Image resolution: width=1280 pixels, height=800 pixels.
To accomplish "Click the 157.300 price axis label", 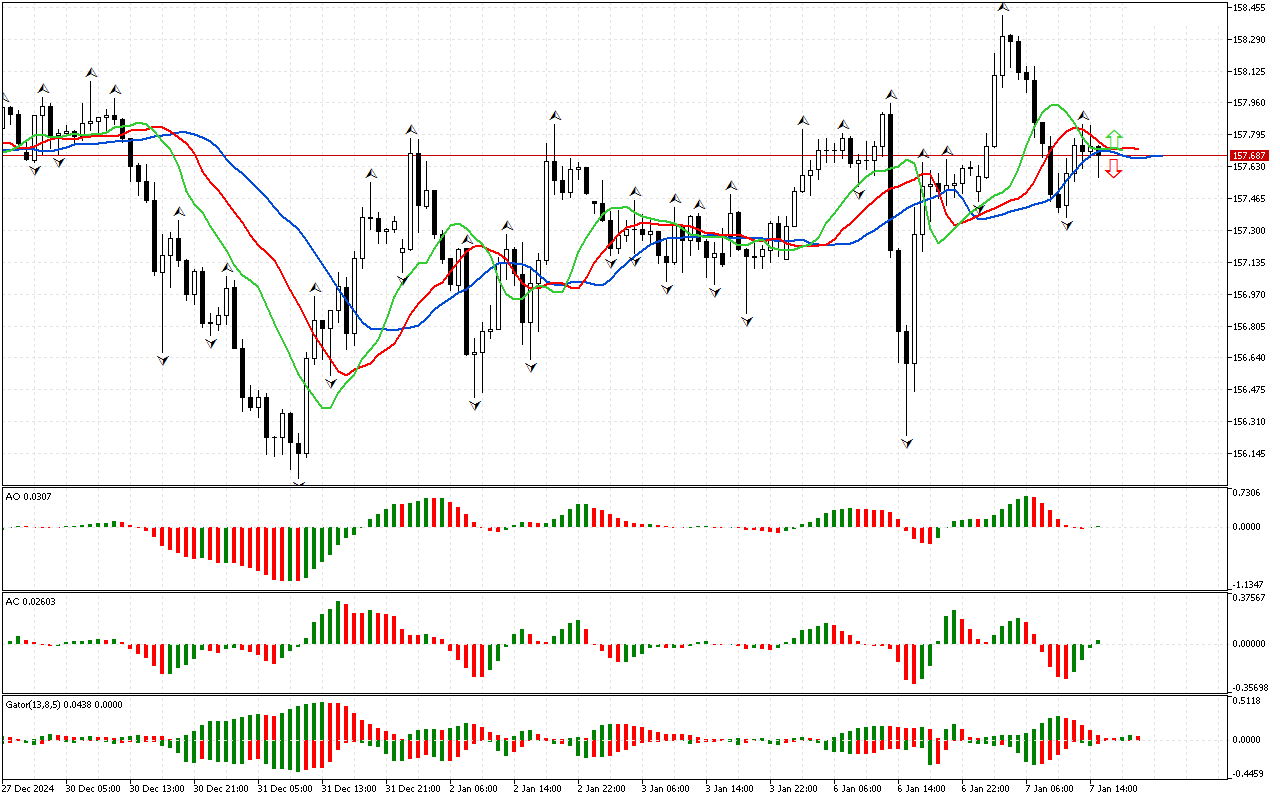I will [x=1249, y=231].
